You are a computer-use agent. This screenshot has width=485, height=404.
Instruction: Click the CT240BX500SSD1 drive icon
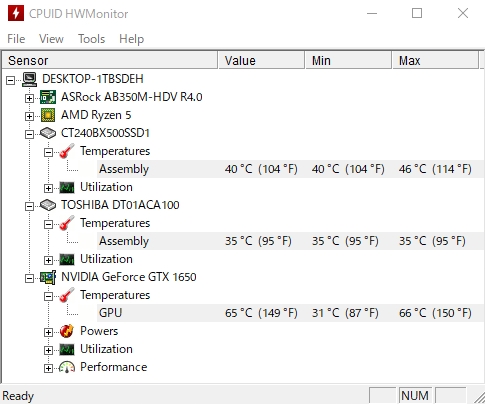click(48, 133)
